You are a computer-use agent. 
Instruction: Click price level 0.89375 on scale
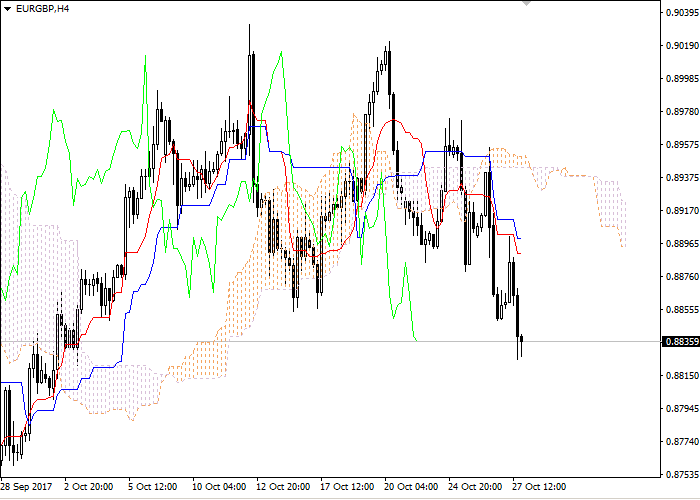tap(682, 178)
